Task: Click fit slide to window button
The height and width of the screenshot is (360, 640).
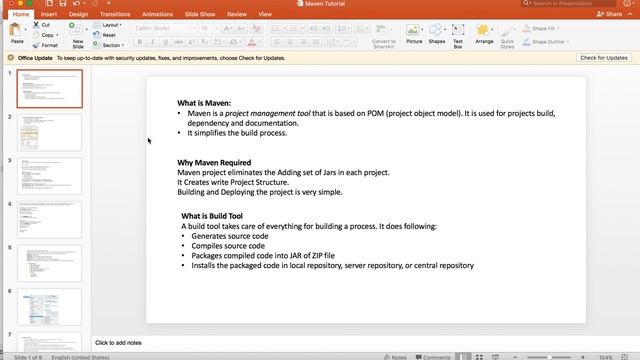Action: (x=624, y=357)
